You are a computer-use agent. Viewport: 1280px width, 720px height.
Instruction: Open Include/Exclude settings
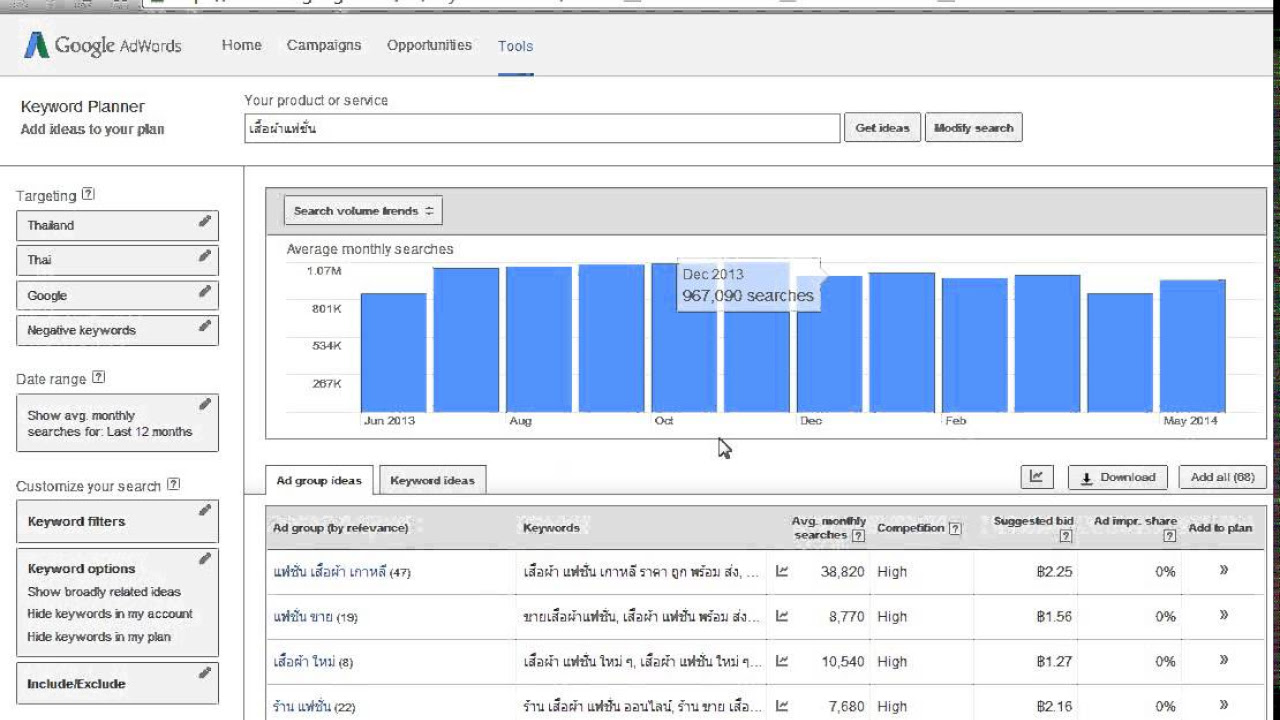pos(117,684)
